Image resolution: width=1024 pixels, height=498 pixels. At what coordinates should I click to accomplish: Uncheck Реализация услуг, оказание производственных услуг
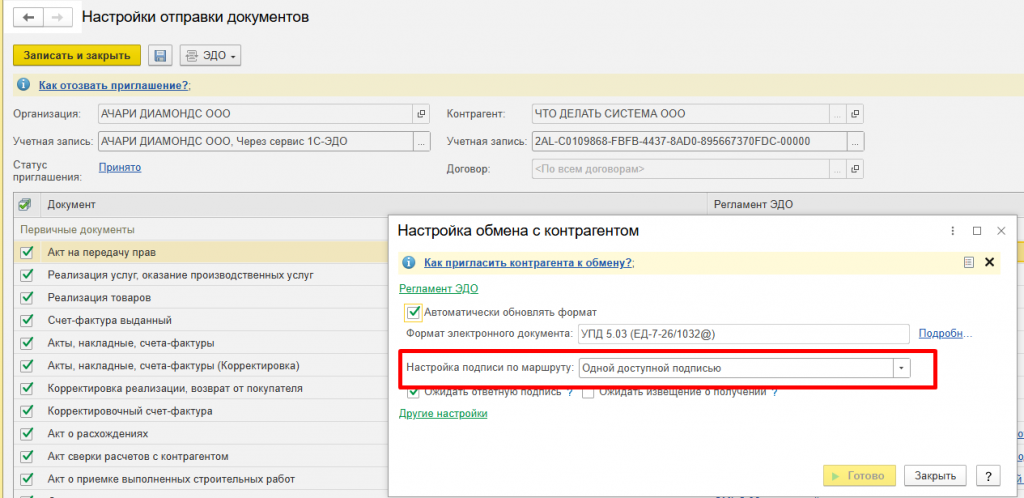(x=27, y=275)
